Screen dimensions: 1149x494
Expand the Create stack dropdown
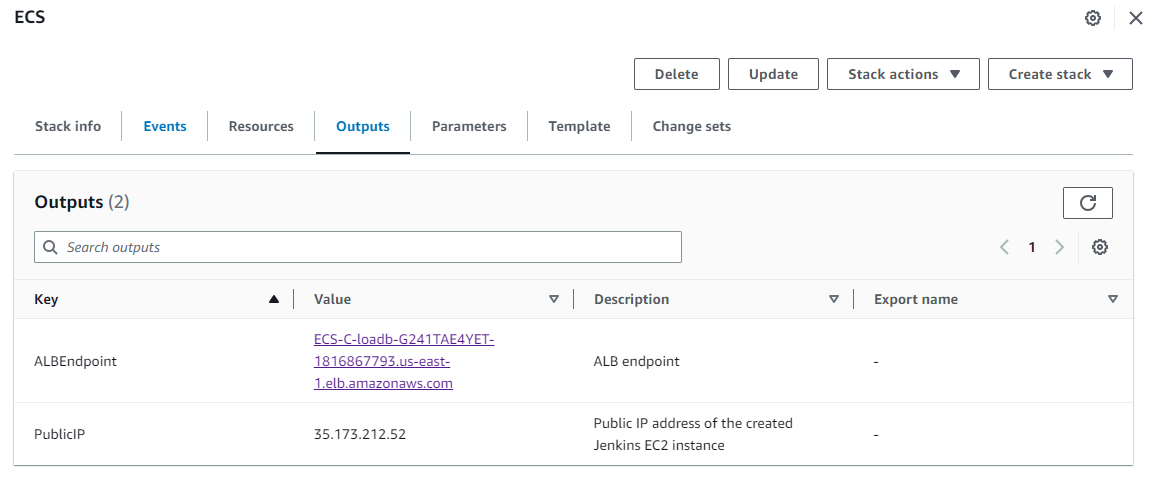coord(1060,74)
